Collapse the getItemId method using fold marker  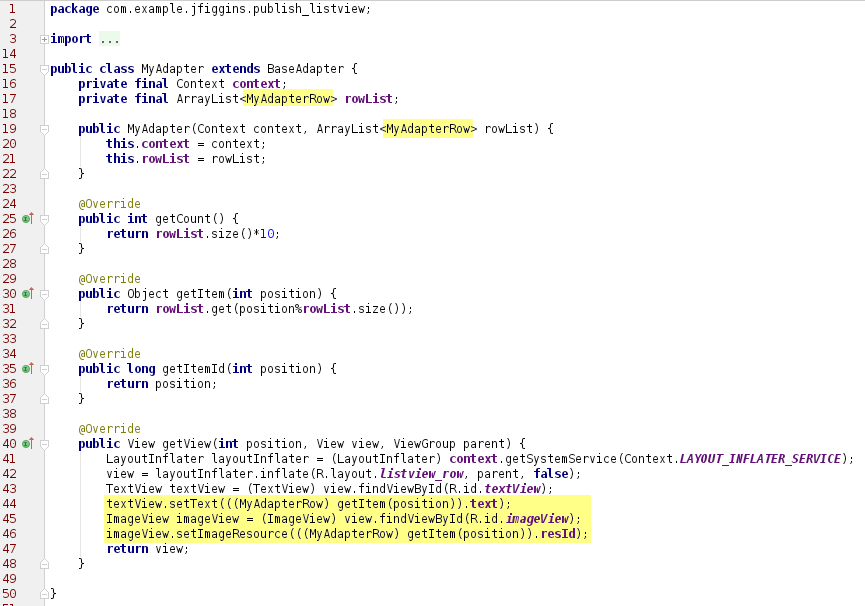click(x=44, y=368)
